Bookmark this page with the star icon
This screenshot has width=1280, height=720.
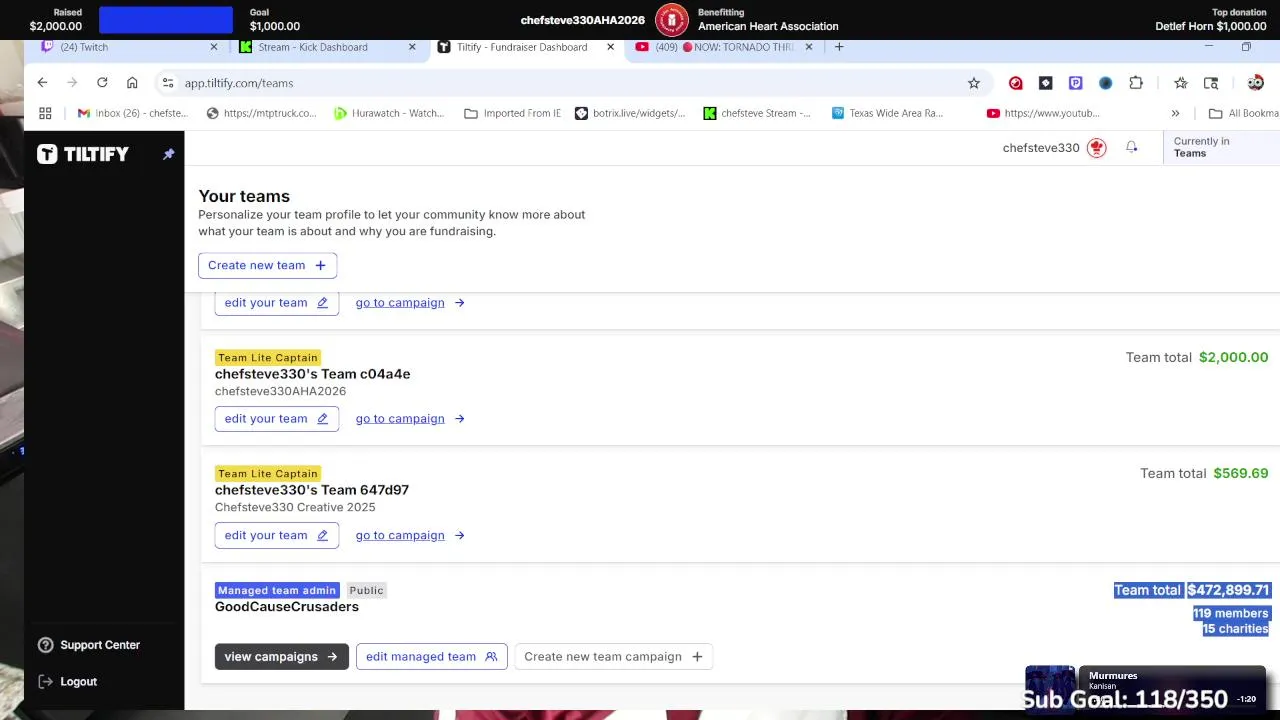[x=974, y=83]
